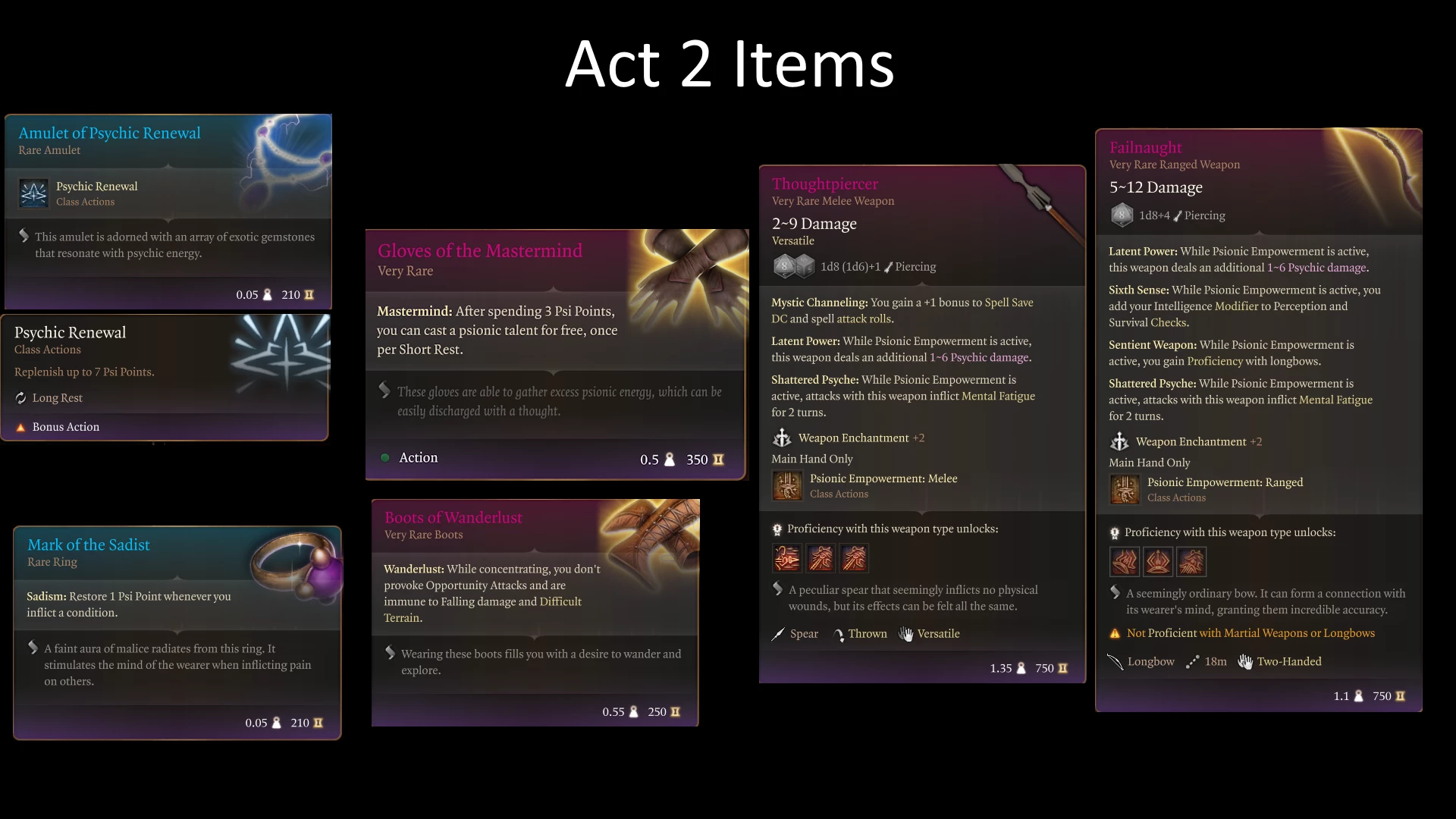This screenshot has width=1456, height=819.
Task: Open the Gloves of the Mastermind title
Action: pyautogui.click(x=480, y=250)
